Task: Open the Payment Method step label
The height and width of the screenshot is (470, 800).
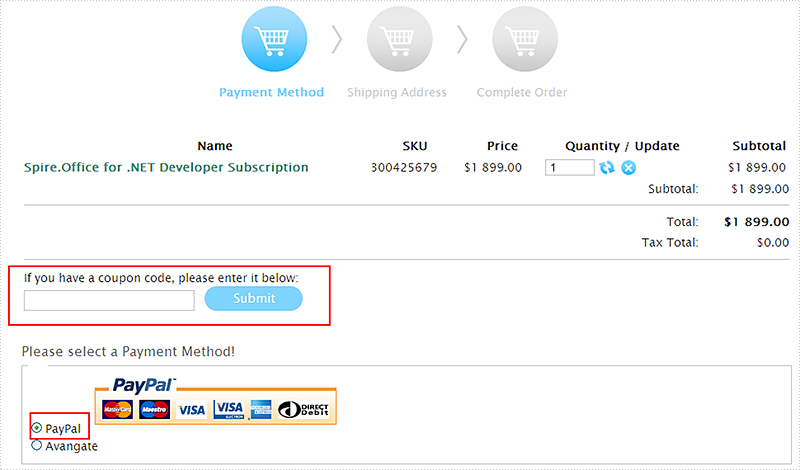Action: 271,92
